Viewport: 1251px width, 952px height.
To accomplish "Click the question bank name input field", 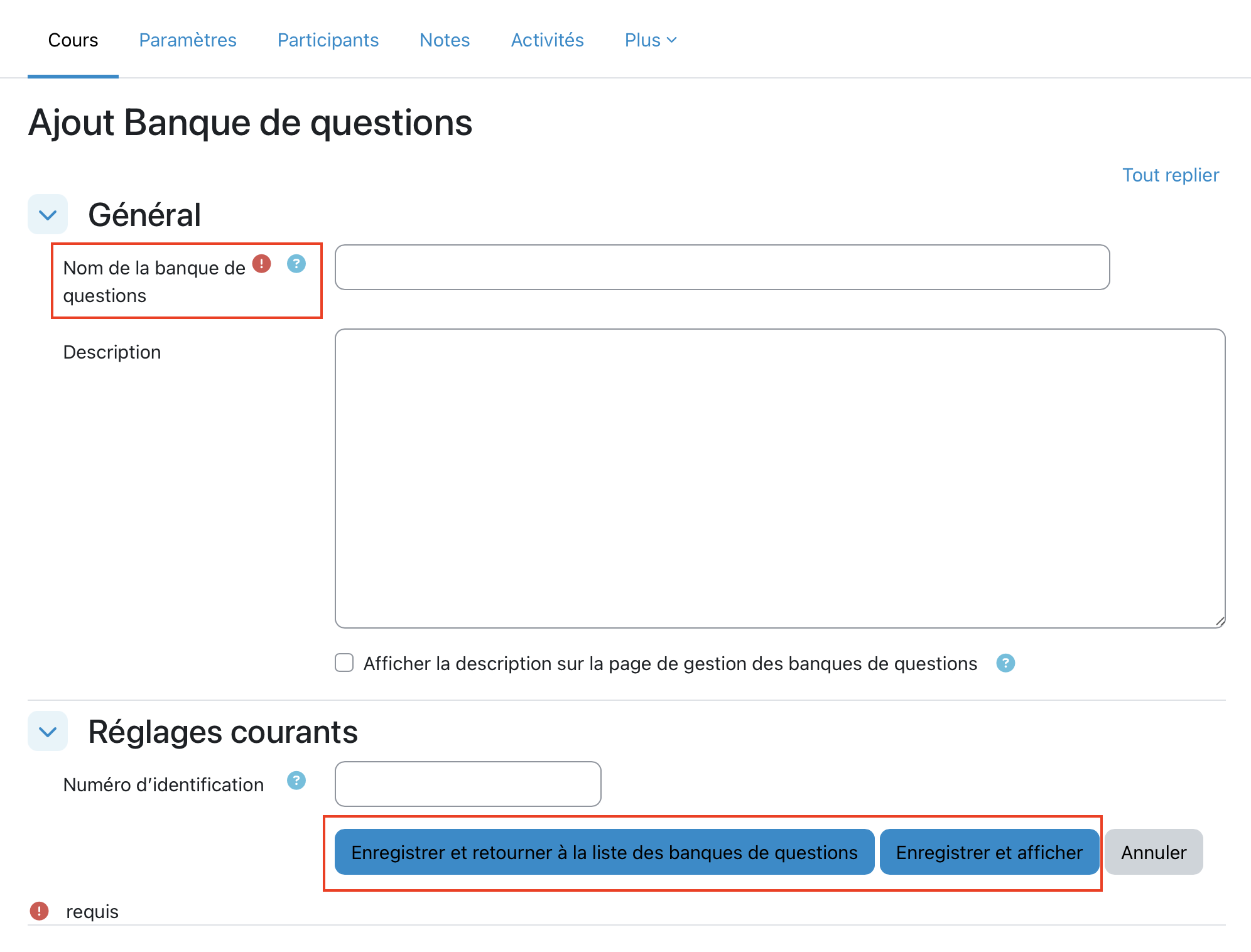I will tap(722, 268).
